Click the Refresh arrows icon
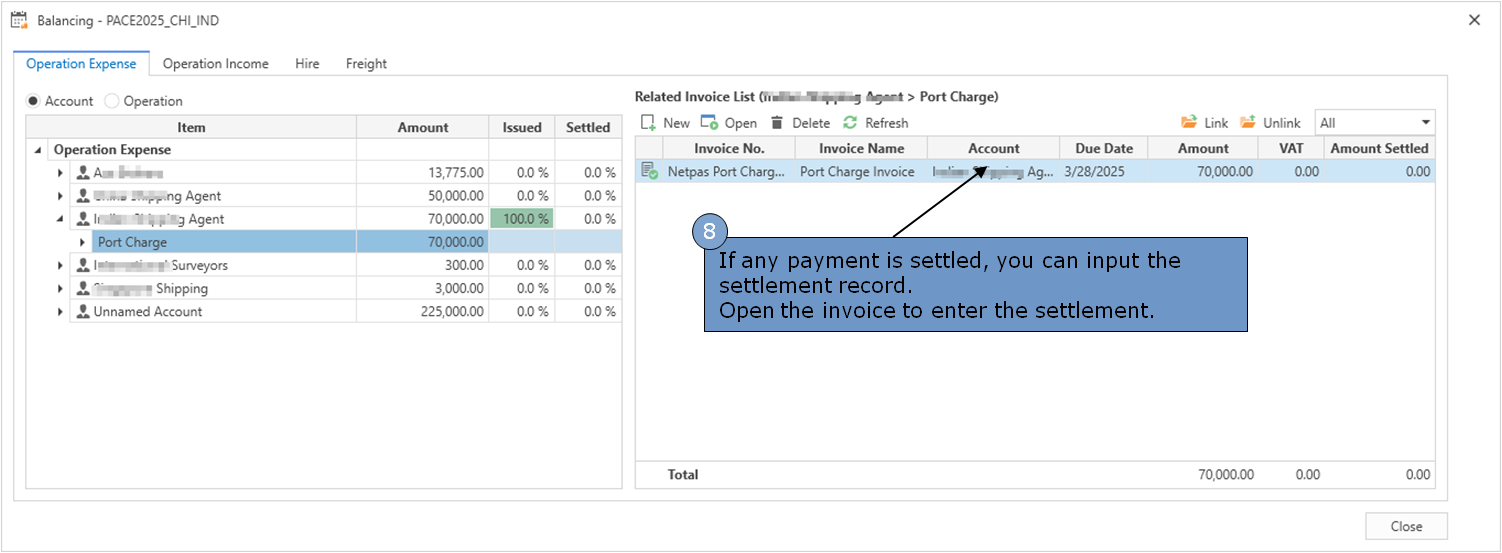This screenshot has width=1502, height=553. [850, 123]
